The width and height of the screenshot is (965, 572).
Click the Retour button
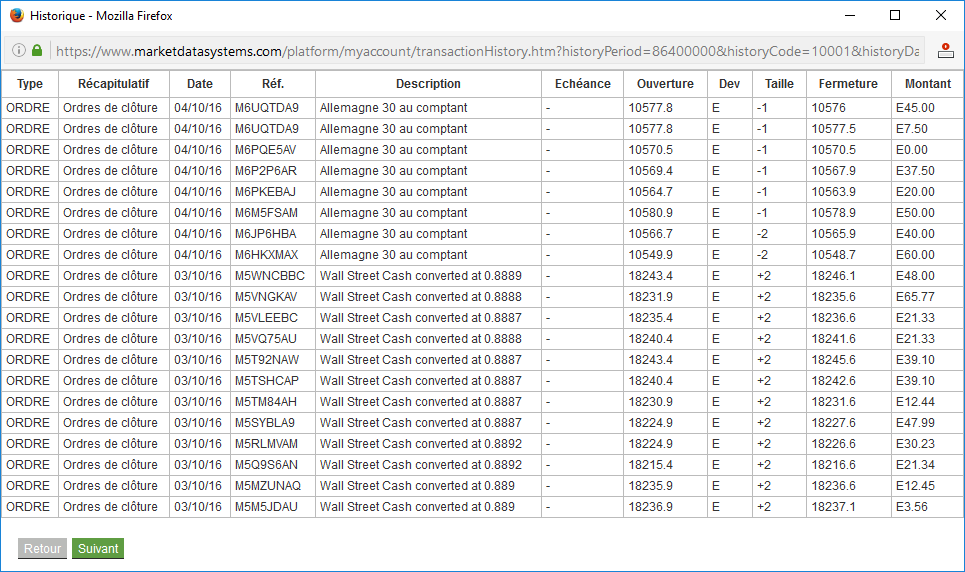[42, 549]
